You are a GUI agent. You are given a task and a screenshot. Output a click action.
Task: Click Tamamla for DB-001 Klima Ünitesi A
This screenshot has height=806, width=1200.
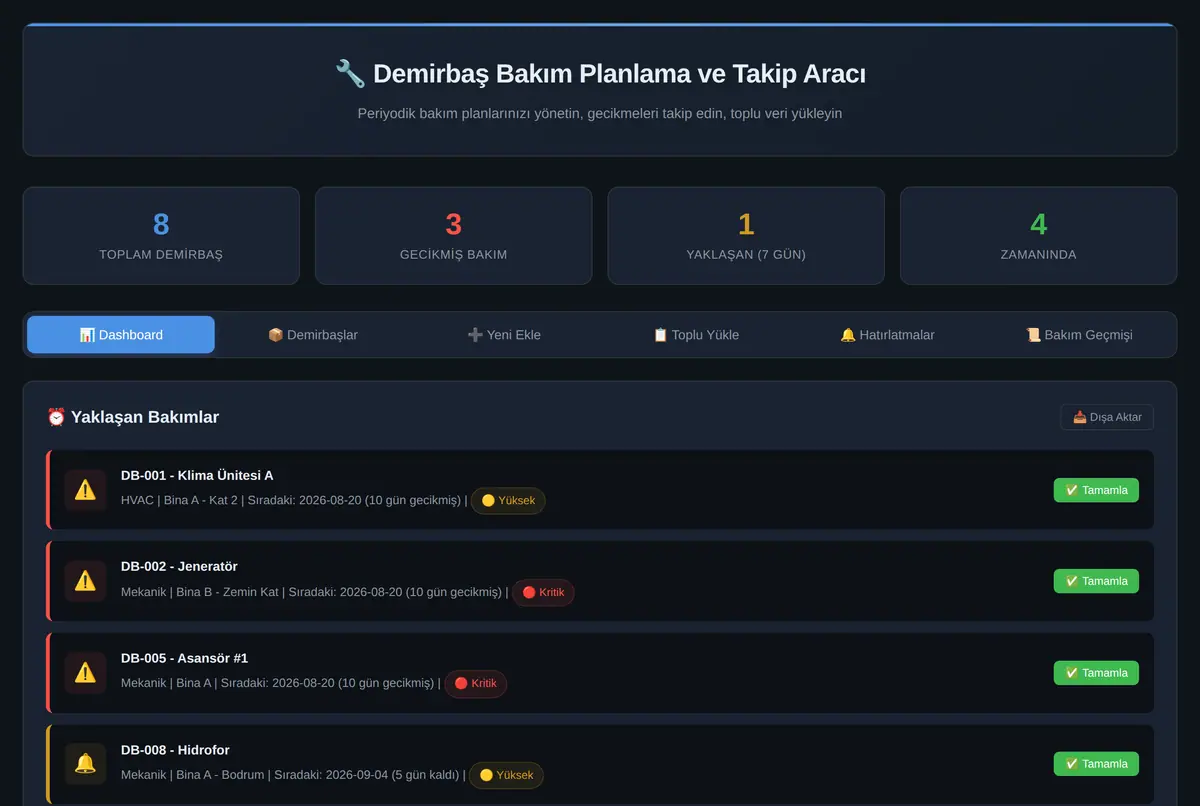(1096, 490)
